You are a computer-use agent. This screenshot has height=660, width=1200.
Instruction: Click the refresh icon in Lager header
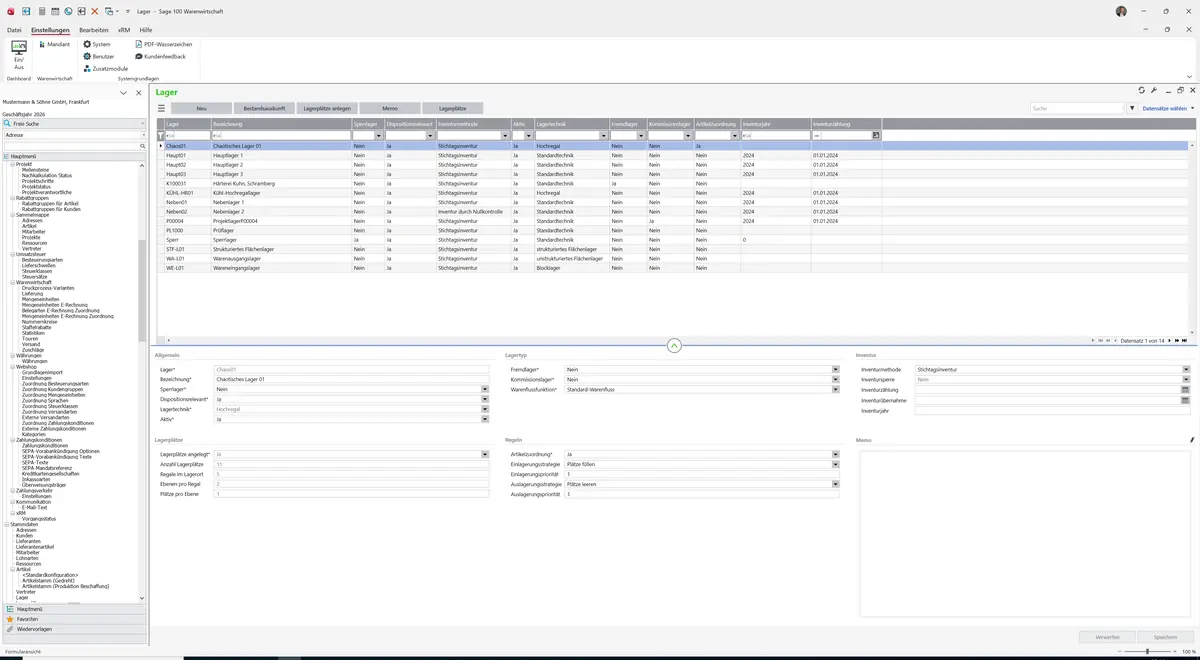[1142, 91]
